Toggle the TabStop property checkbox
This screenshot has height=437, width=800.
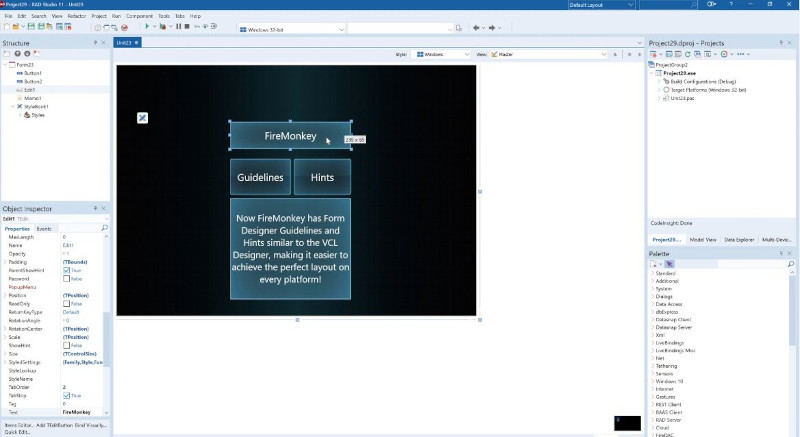coord(66,396)
